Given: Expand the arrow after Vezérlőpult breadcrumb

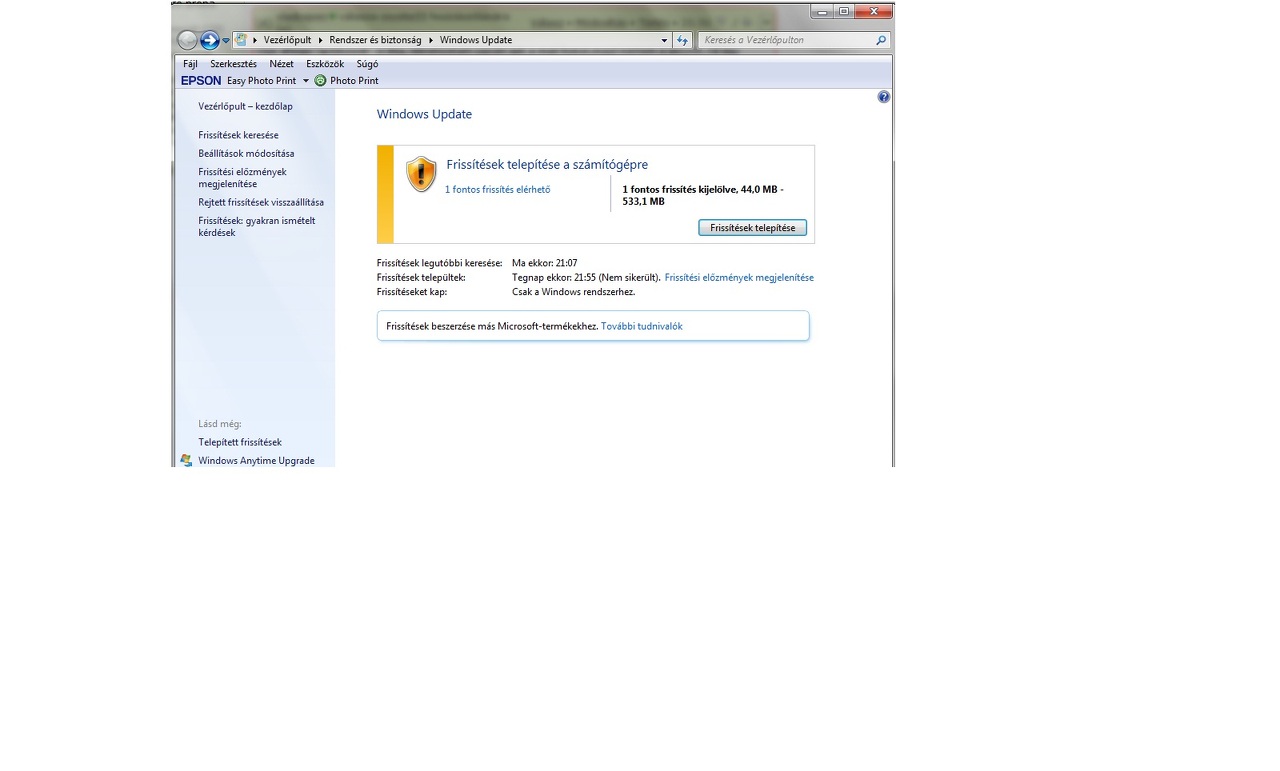Looking at the screenshot, I should (x=320, y=40).
